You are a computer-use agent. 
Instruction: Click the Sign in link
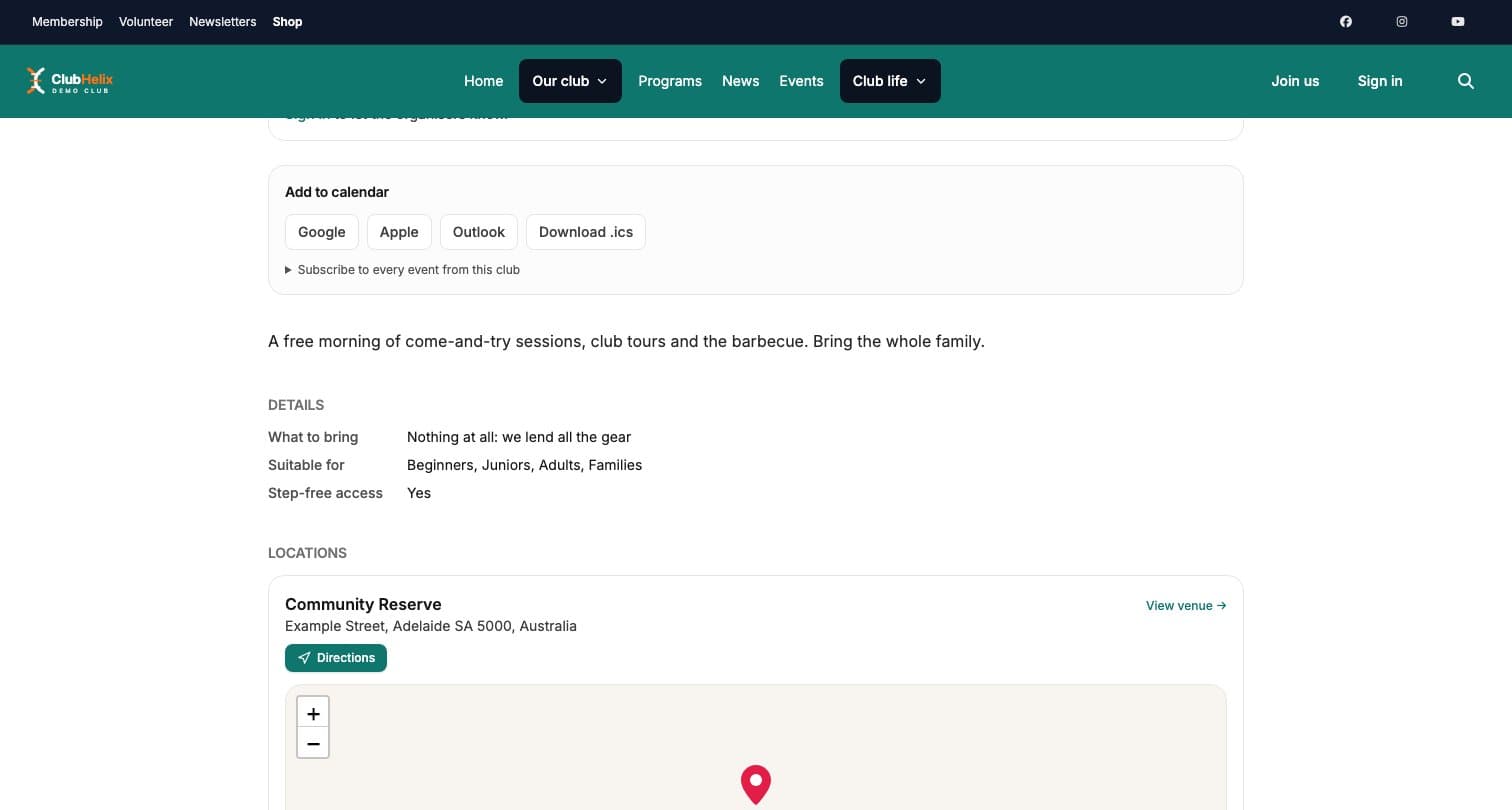[1380, 81]
